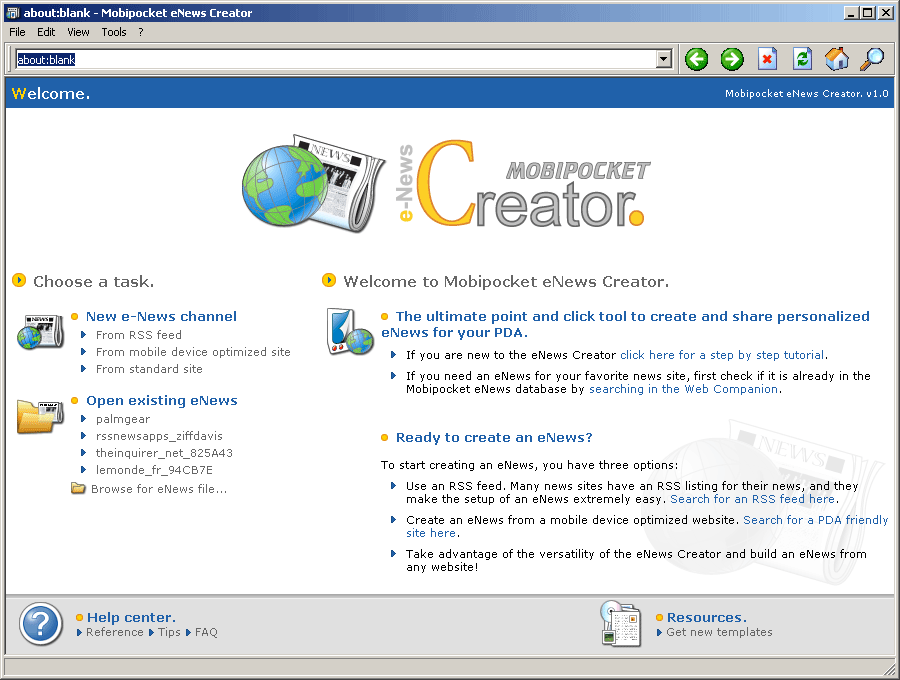Click the eNews Creator logo image
Viewport: 900px width, 680px height.
pyautogui.click(x=445, y=184)
